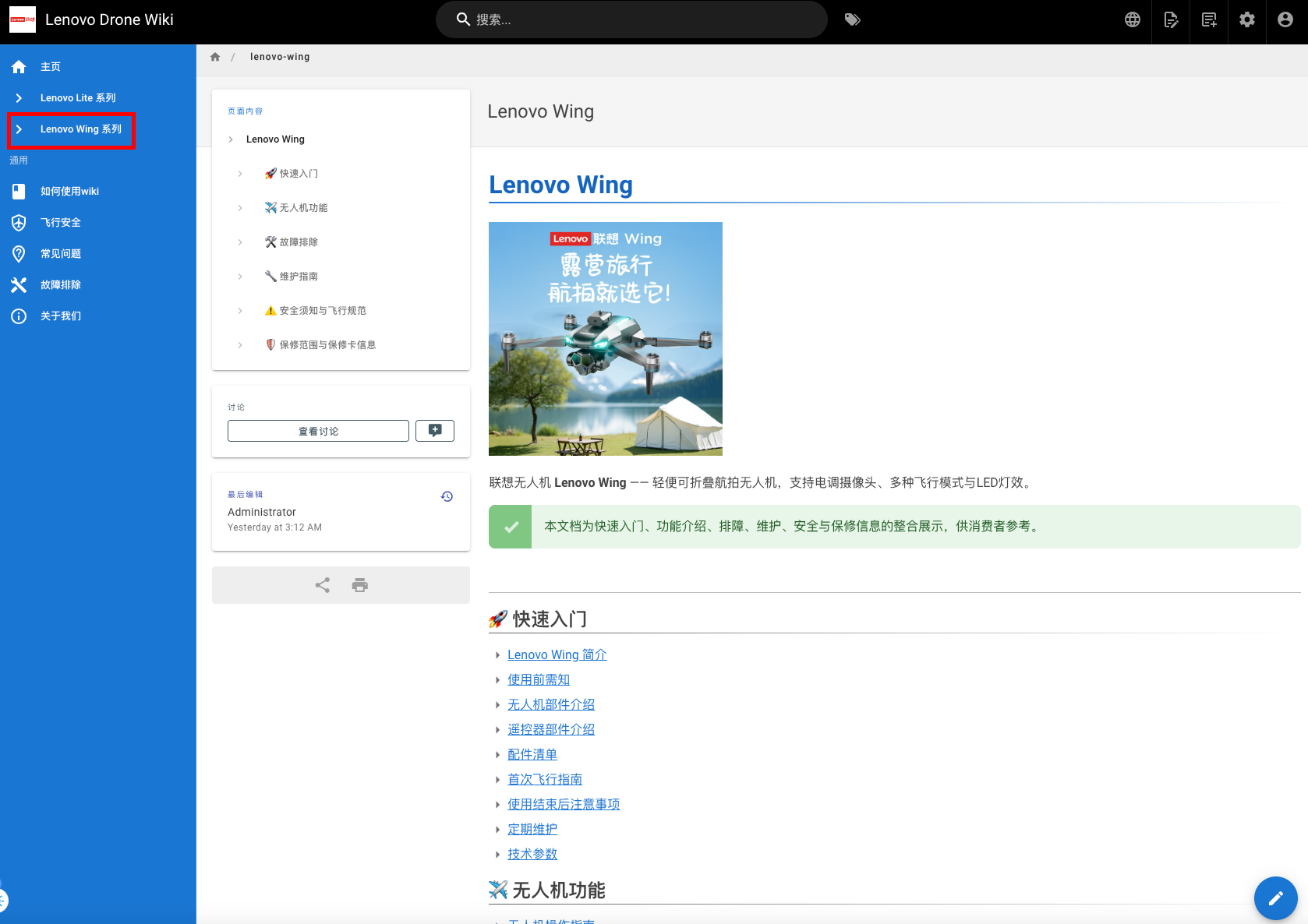1308x924 pixels.
Task: Open the user account menu
Action: (1285, 19)
